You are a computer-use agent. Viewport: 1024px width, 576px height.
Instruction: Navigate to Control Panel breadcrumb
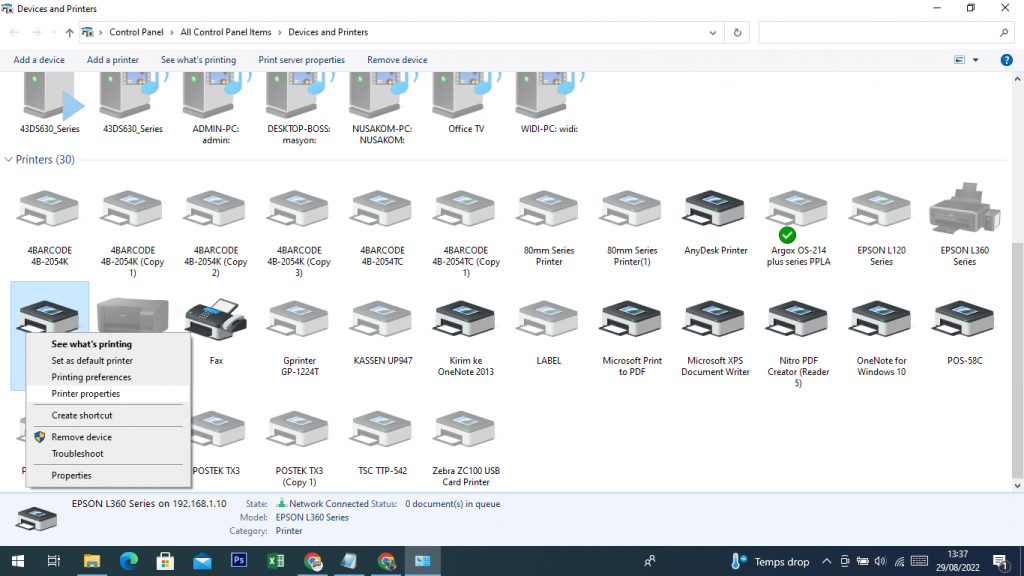tap(136, 32)
